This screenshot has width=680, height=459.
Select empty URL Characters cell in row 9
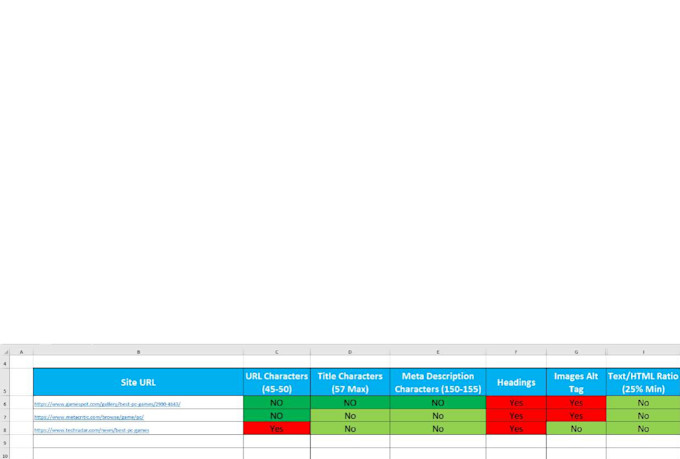(x=277, y=442)
